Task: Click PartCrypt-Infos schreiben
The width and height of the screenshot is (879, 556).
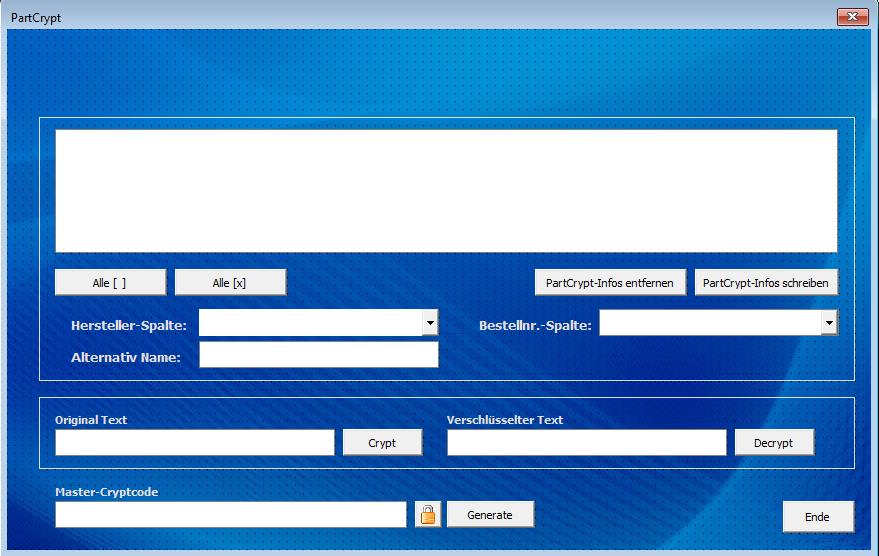Action: [766, 282]
